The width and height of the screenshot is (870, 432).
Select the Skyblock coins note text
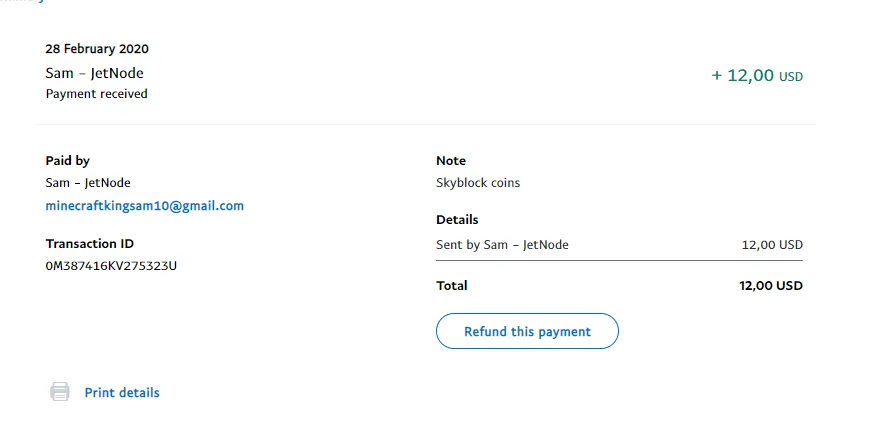478,183
